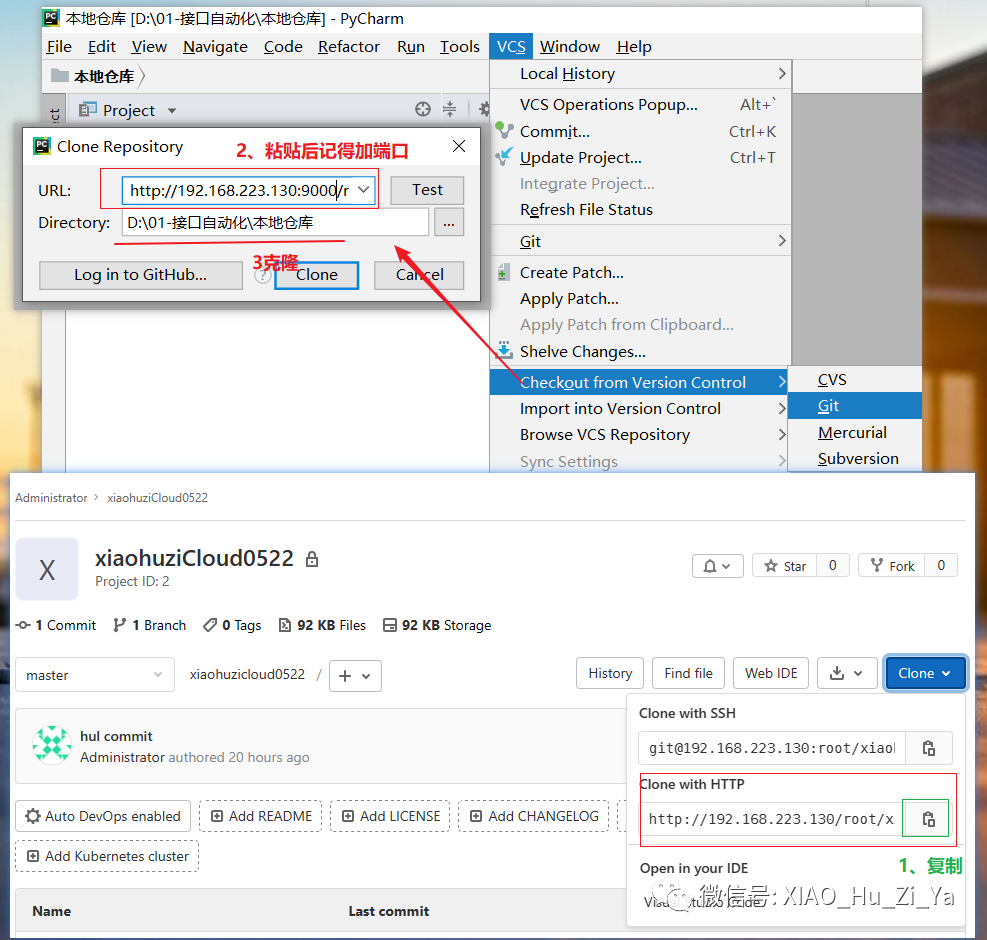The height and width of the screenshot is (940, 987).
Task: Select Shelve Changes menu item
Action: pyautogui.click(x=640, y=351)
